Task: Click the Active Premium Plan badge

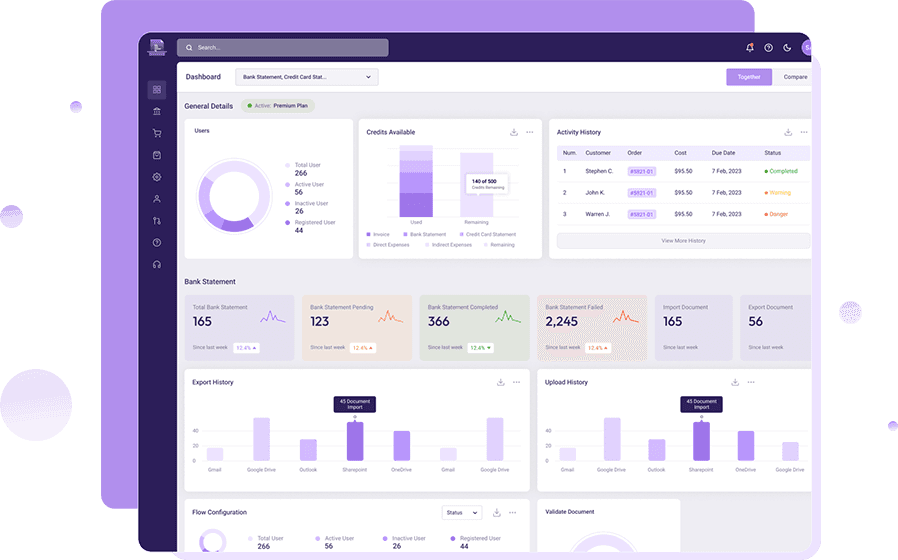Action: (x=278, y=105)
